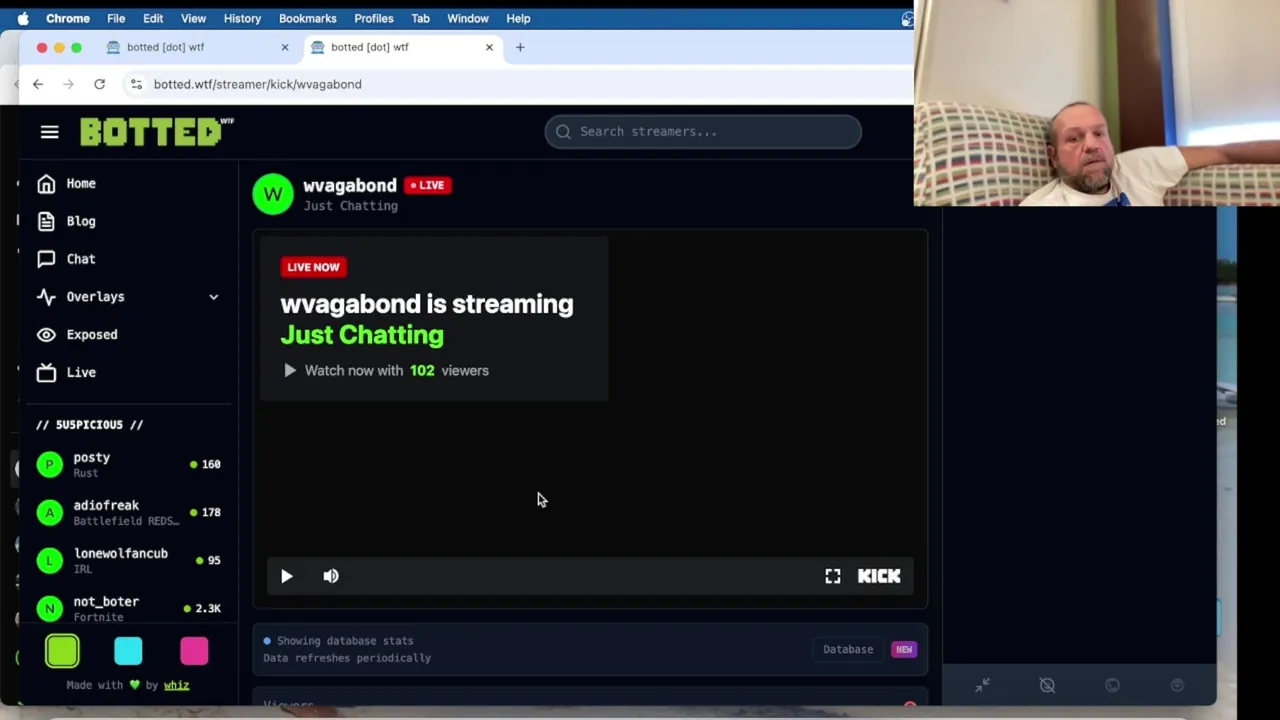Open the Chrome menu
This screenshot has width=1280, height=720.
(x=68, y=18)
